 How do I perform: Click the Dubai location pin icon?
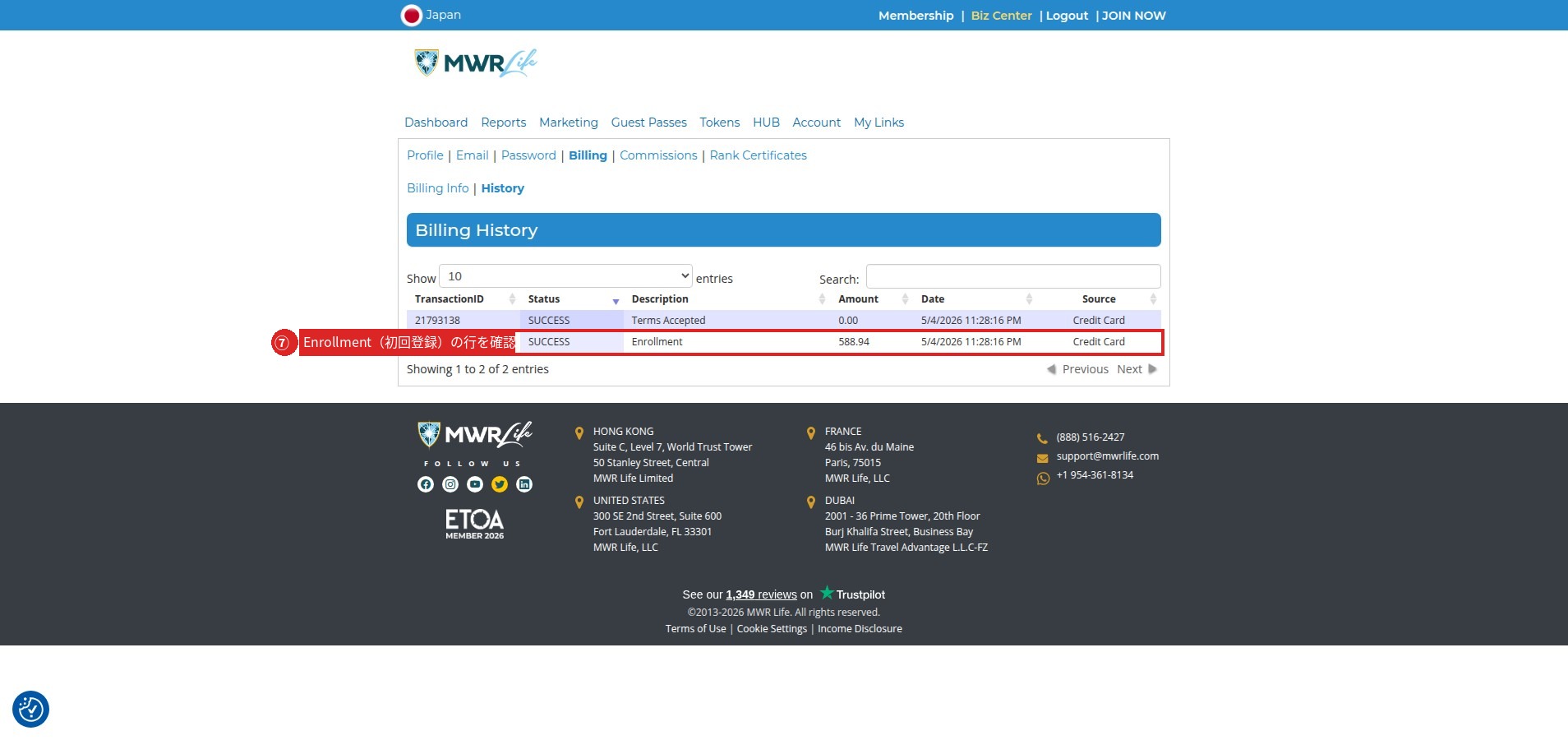(x=811, y=502)
